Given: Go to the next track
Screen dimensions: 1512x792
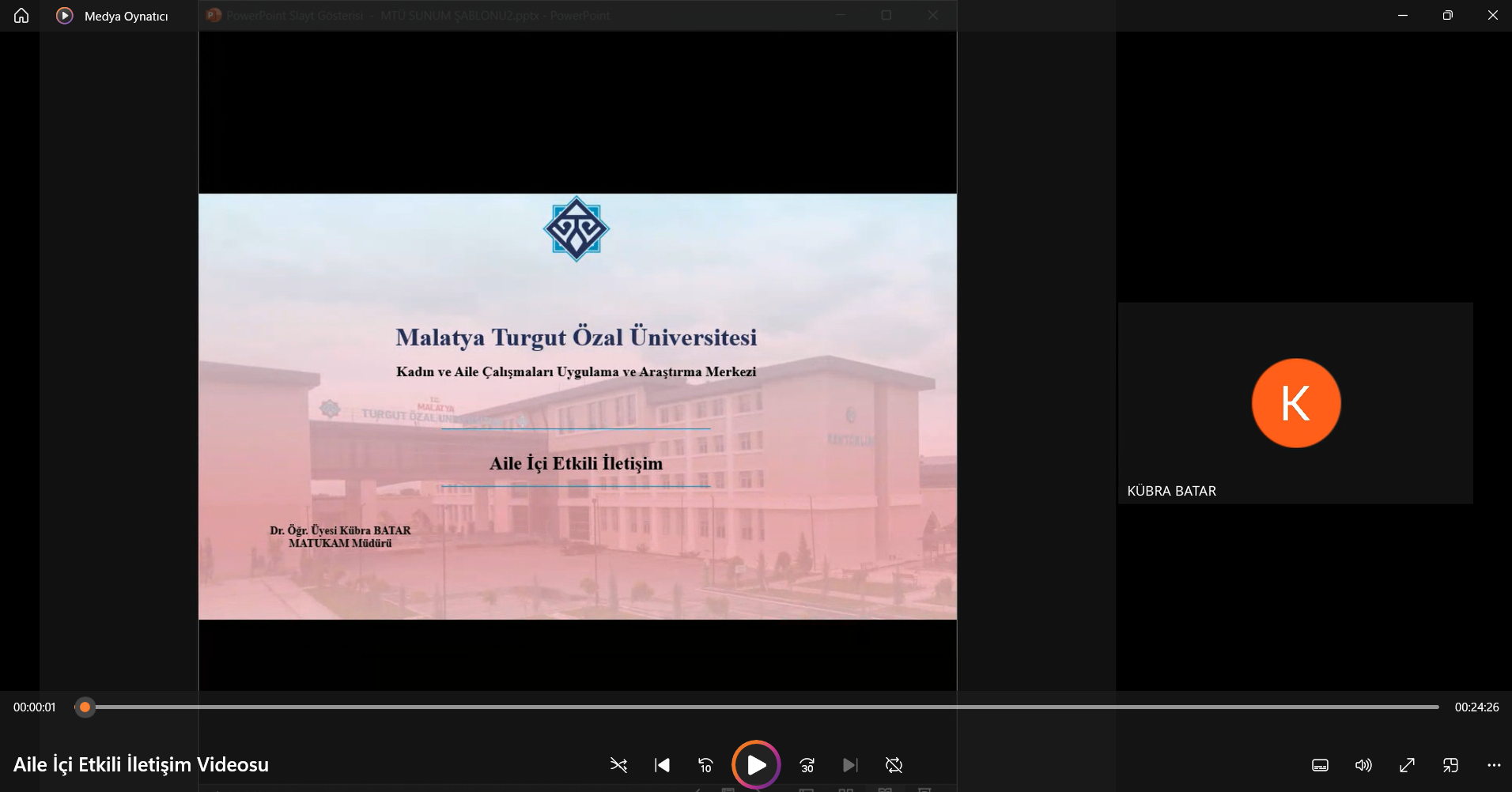Looking at the screenshot, I should coord(850,765).
